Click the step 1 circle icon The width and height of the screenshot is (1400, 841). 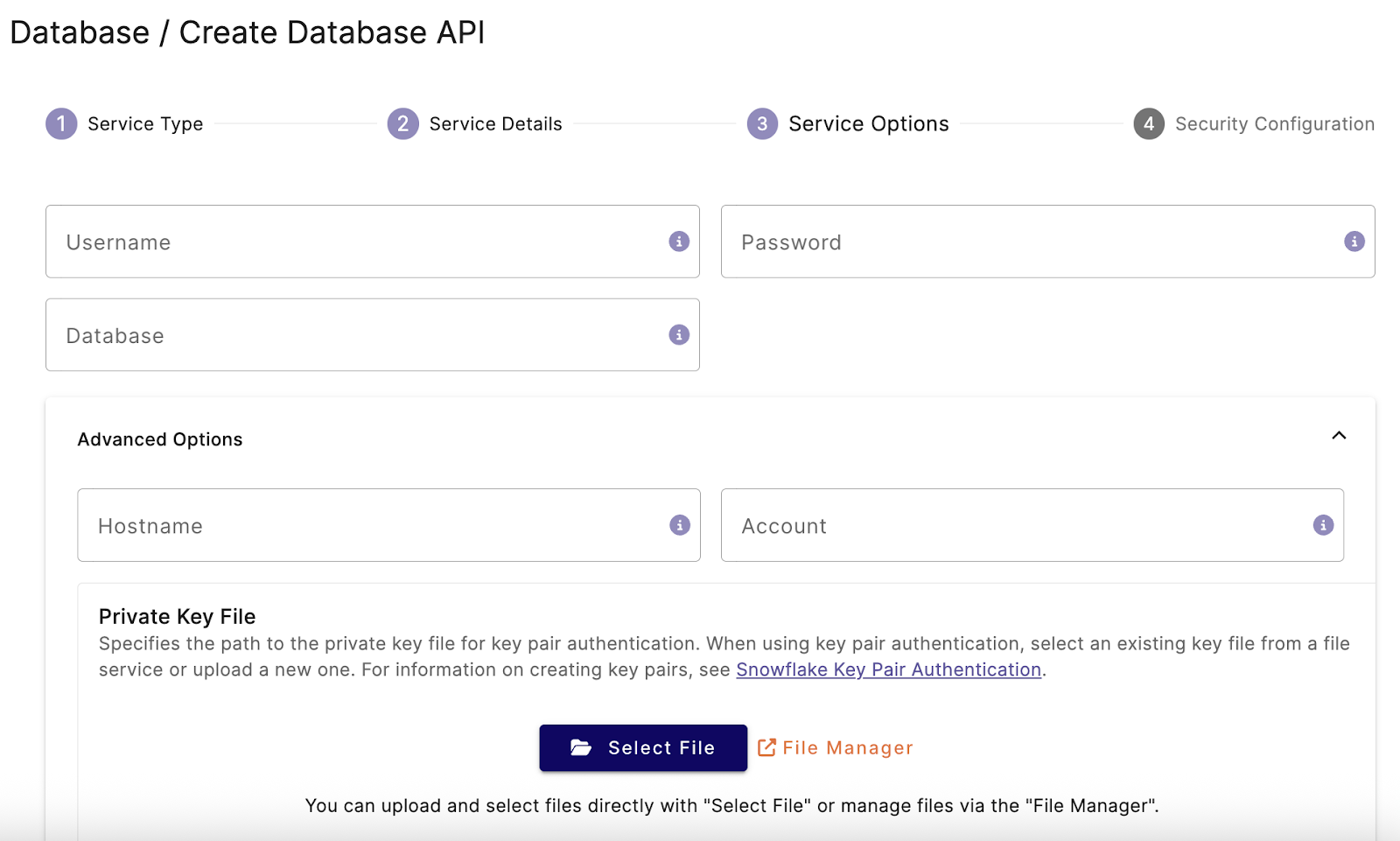pyautogui.click(x=61, y=124)
